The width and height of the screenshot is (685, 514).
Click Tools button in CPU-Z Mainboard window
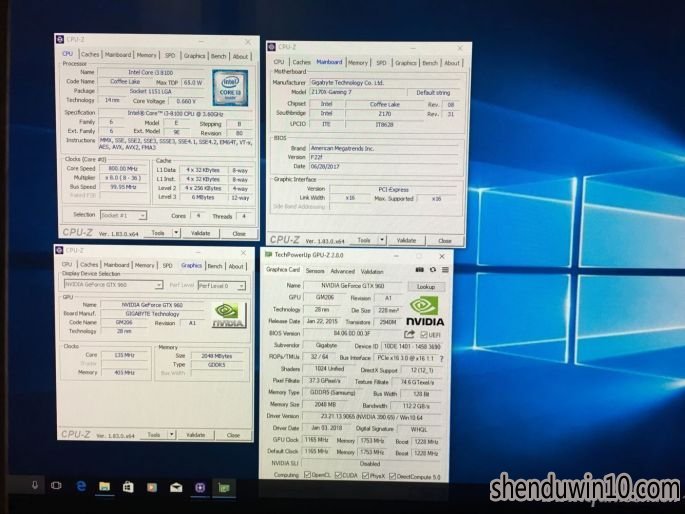pos(364,240)
